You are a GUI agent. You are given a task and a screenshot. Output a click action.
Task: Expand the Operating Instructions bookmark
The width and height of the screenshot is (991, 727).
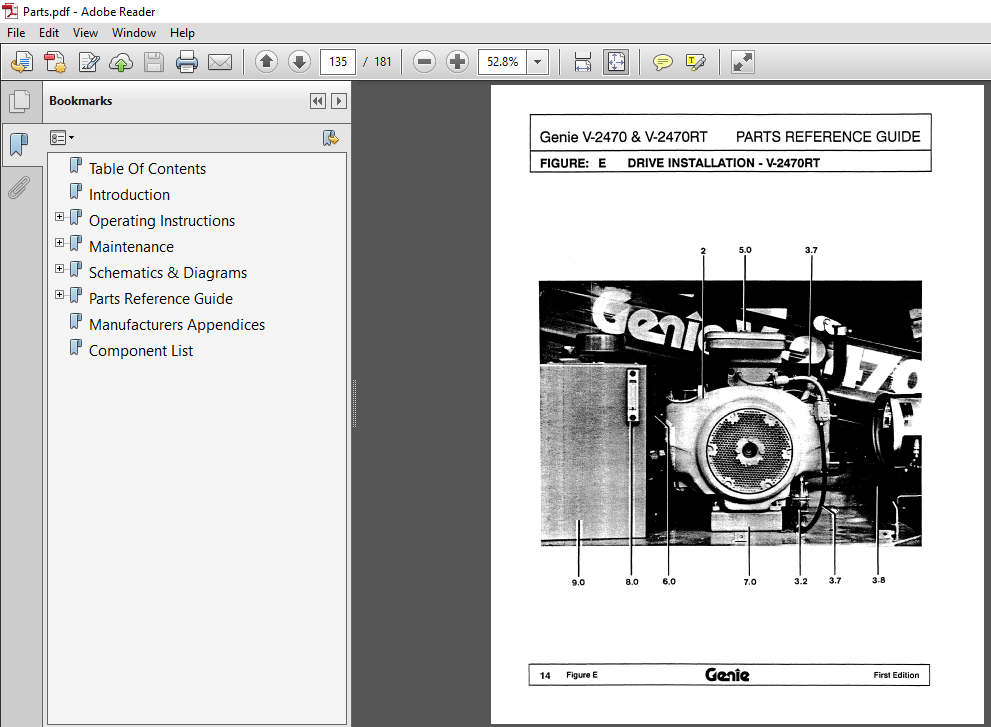(59, 217)
